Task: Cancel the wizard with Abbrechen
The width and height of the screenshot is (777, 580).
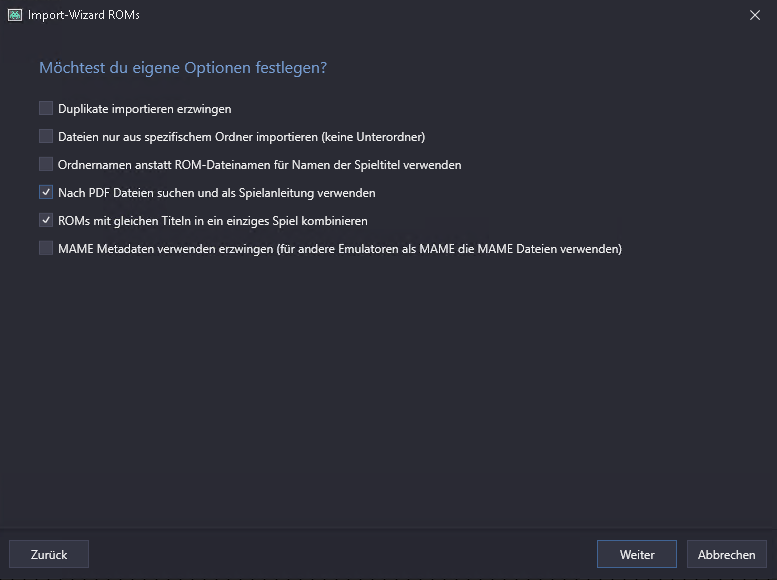Action: click(726, 554)
